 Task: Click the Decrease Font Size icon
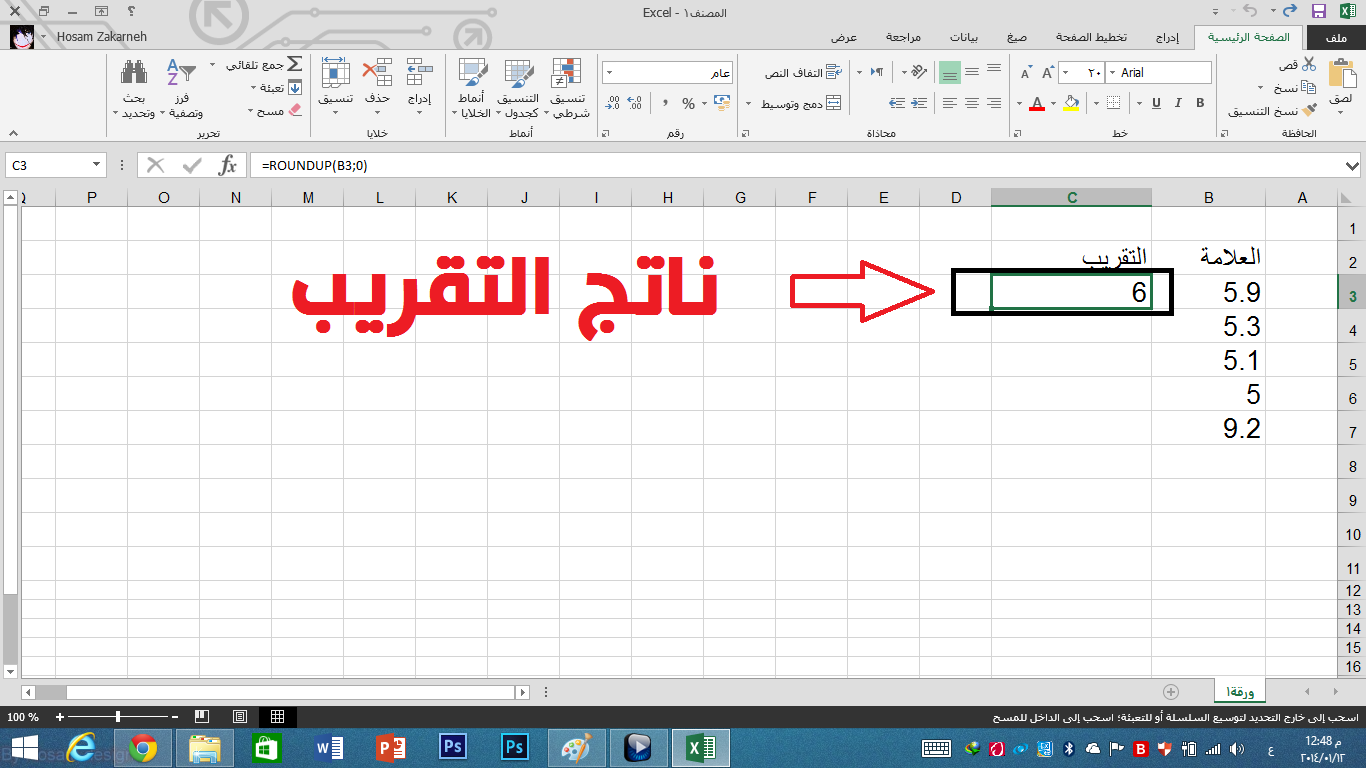coord(1026,73)
